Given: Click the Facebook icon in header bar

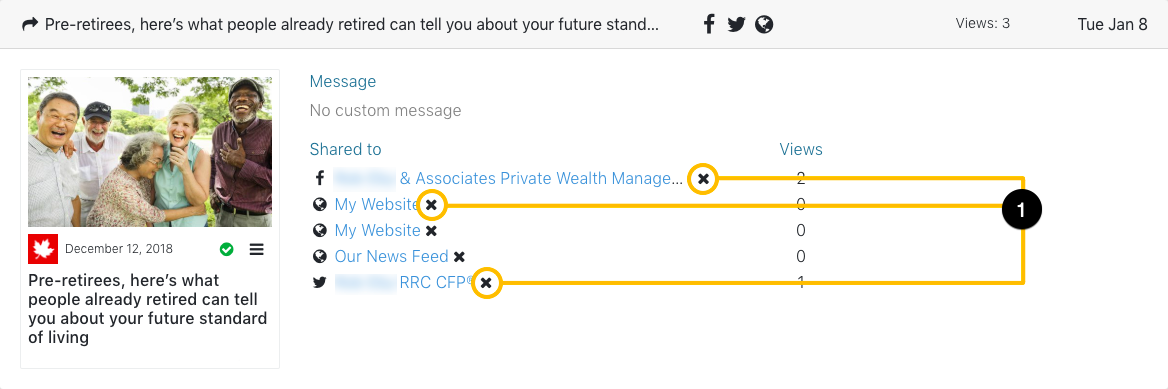Looking at the screenshot, I should point(709,25).
